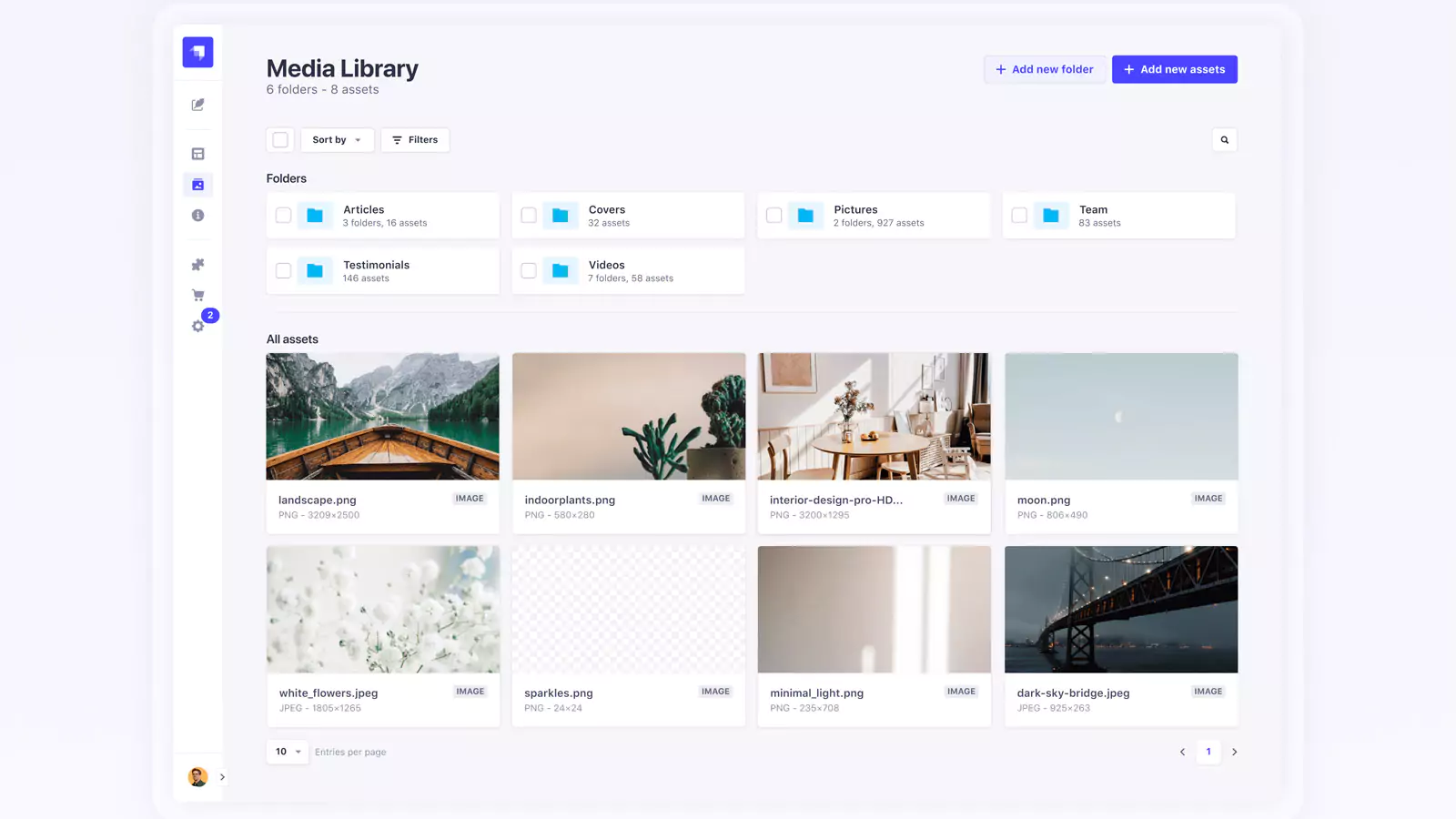This screenshot has width=1456, height=819.
Task: Click the Videos folder icon
Action: pyautogui.click(x=561, y=271)
